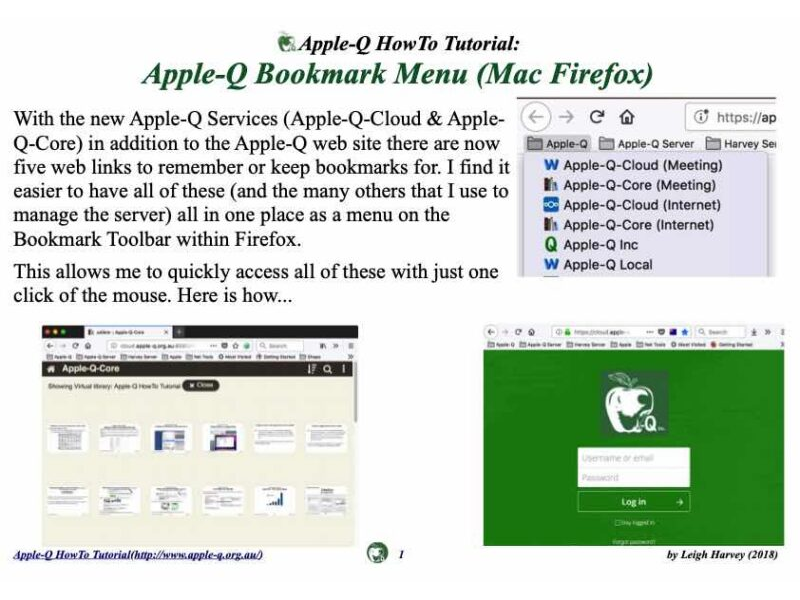Open the Harvey Server bookmark folder
Screen dimensions: 800x600
(x=740, y=144)
